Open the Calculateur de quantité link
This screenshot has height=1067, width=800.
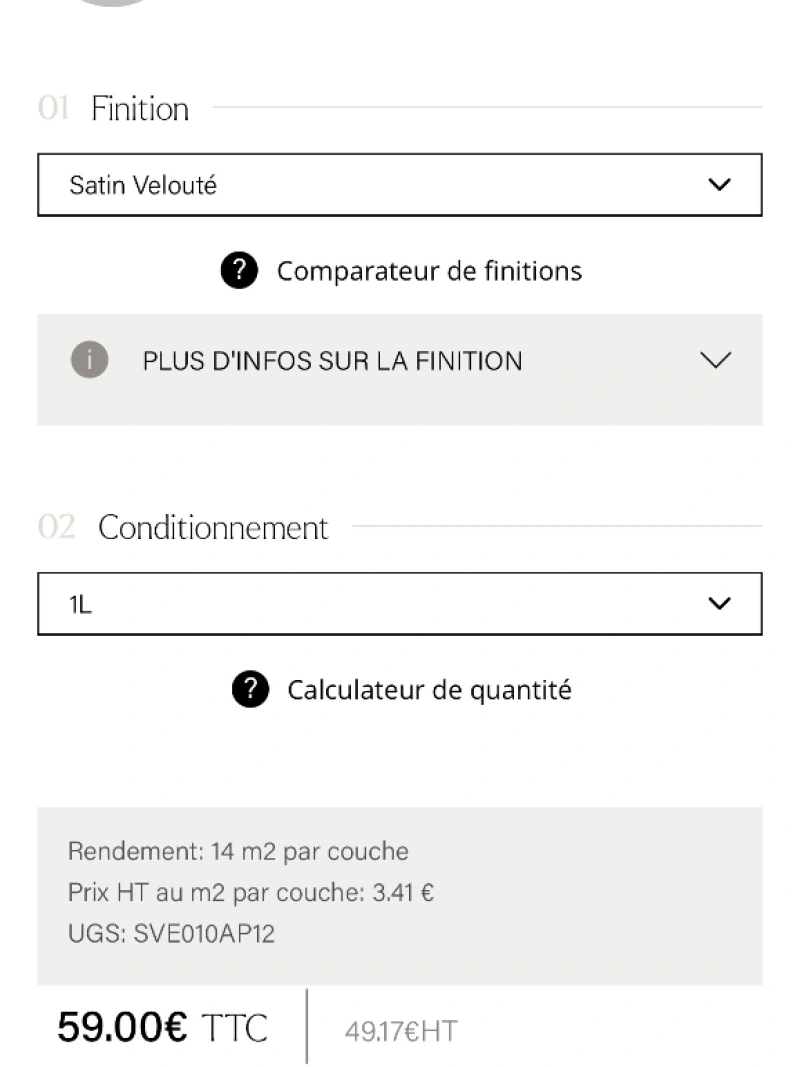(429, 690)
